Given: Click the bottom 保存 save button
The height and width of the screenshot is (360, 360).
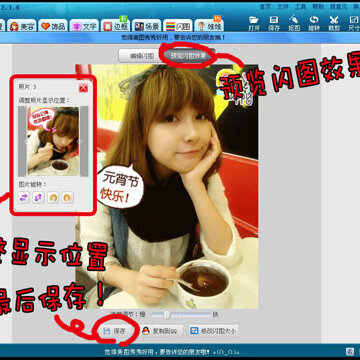Looking at the screenshot, I should [x=115, y=331].
